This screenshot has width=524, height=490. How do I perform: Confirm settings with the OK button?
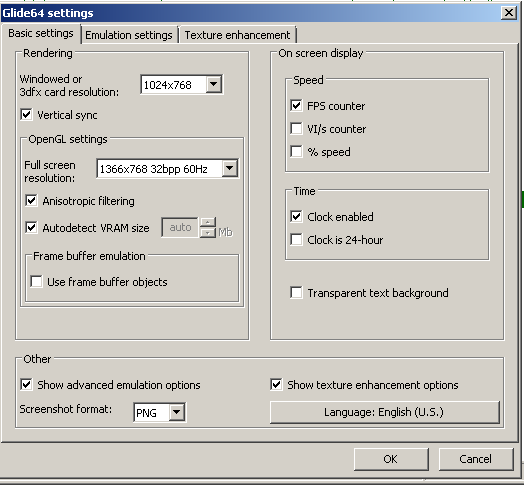391,459
